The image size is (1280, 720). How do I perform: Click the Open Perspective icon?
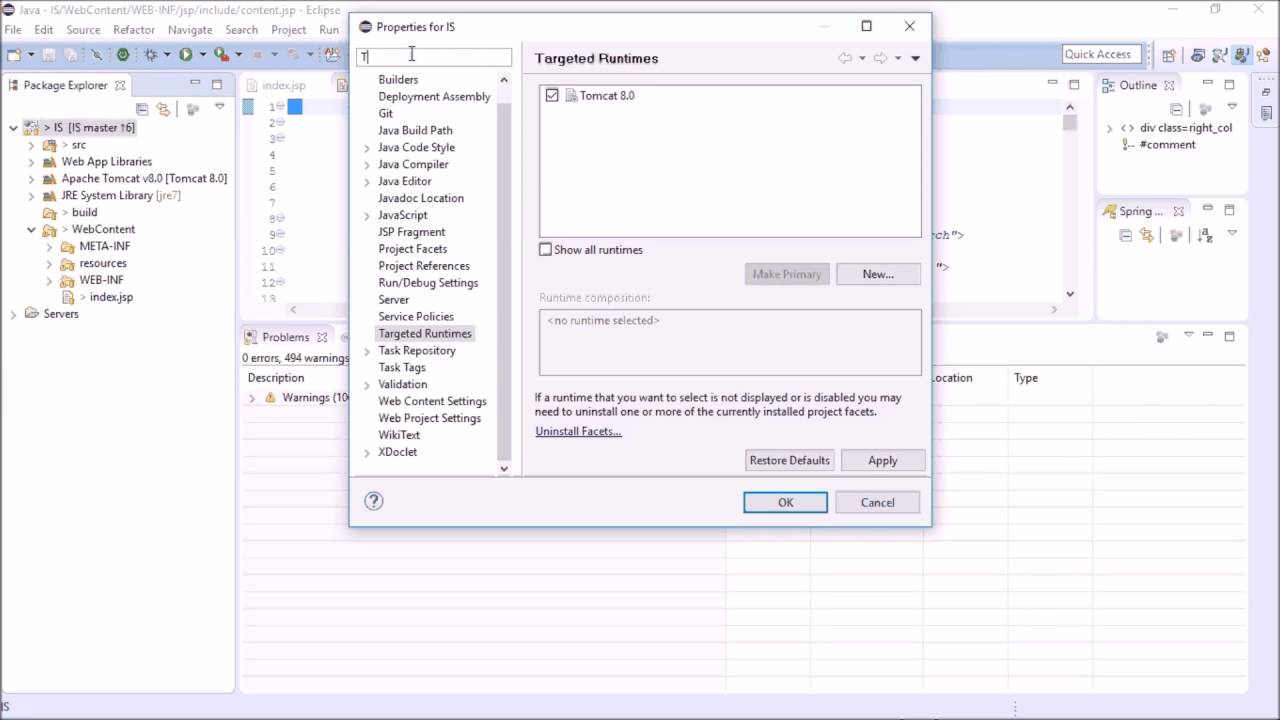click(1168, 55)
